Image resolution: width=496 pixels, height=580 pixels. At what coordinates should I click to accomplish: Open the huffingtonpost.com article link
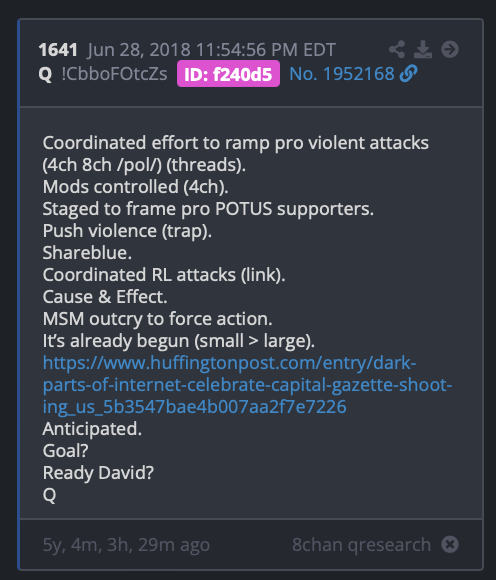[247, 385]
